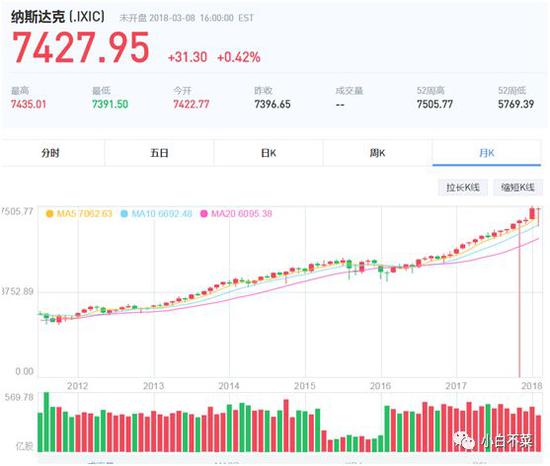Click the MA5 yellow legend dot

click(x=49, y=214)
